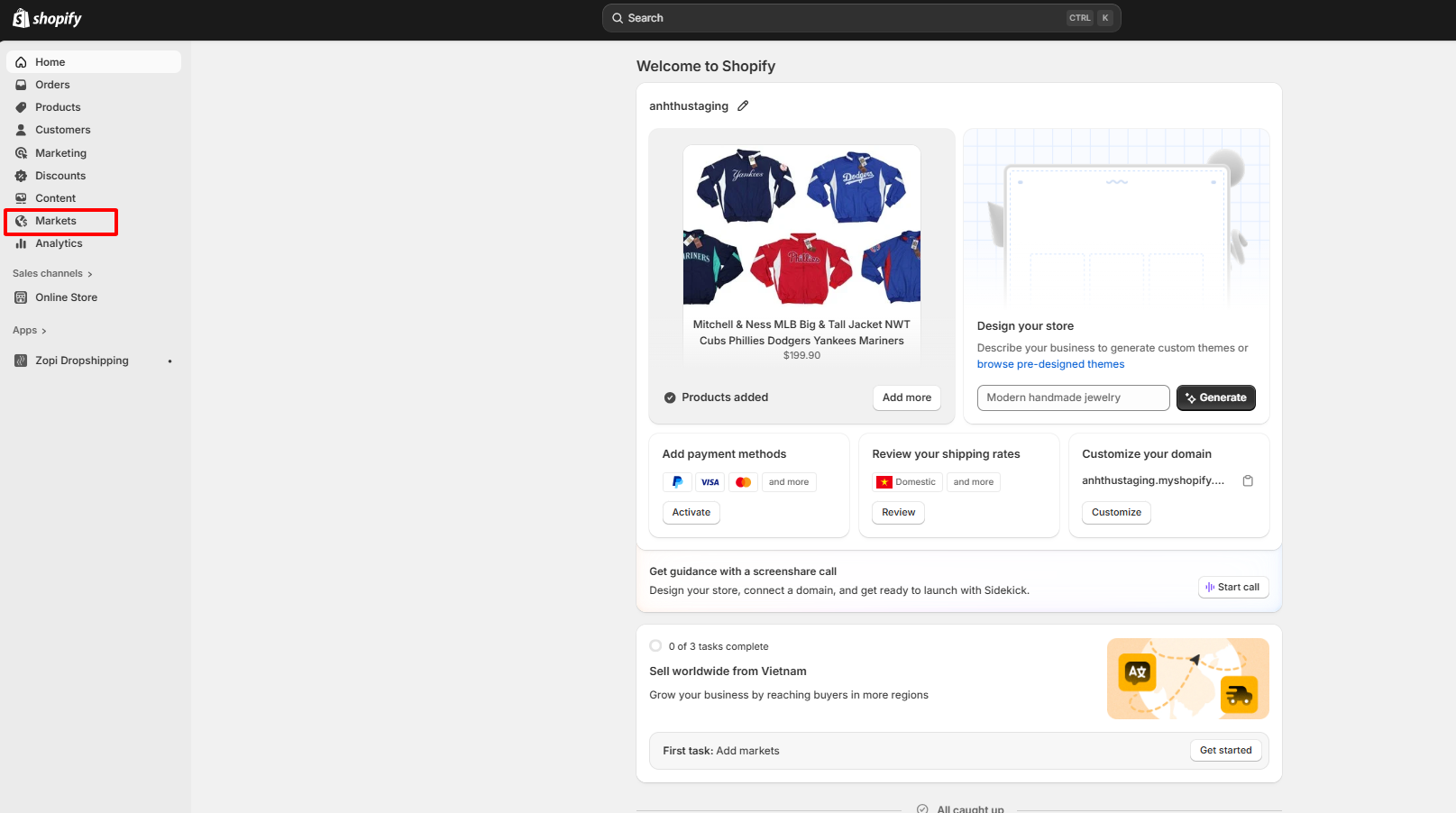Click 'and more' under payment methods
The width and height of the screenshot is (1456, 813).
tap(788, 482)
